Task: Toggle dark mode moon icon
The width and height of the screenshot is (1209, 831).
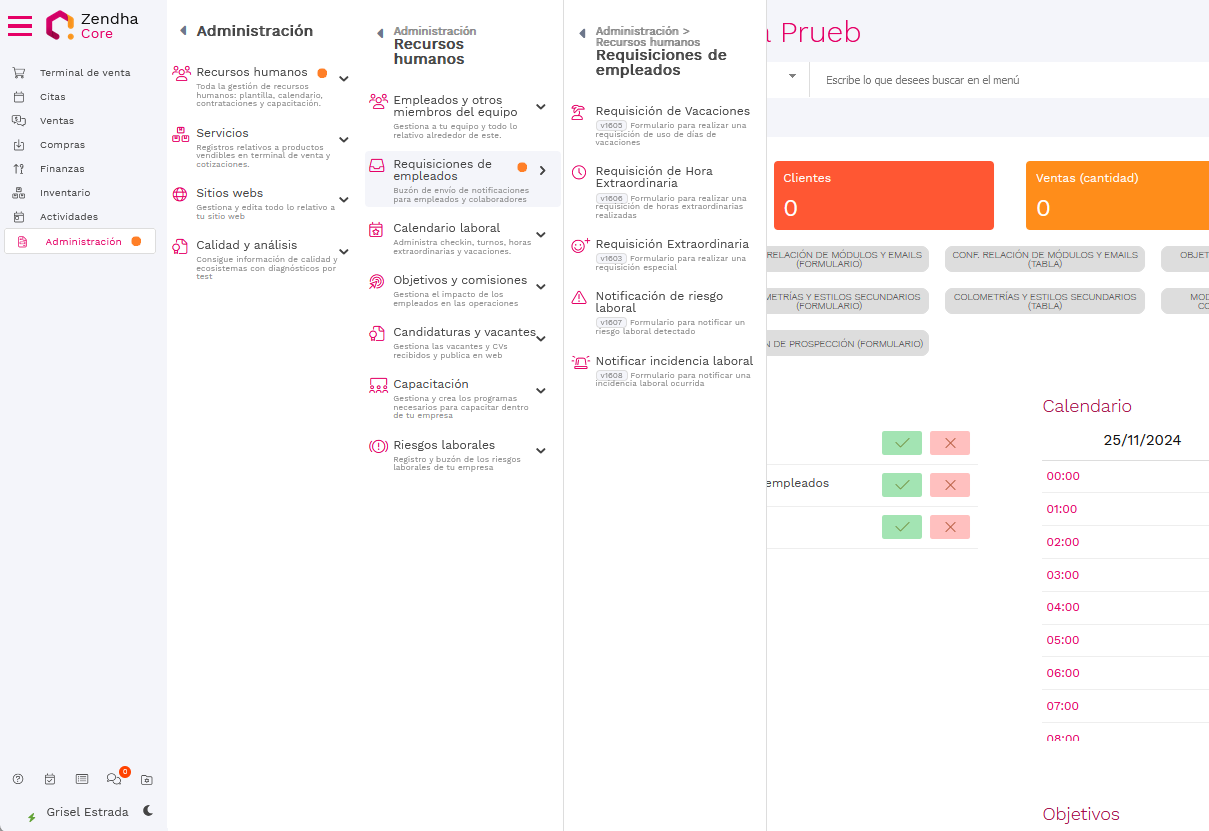Action: (x=148, y=811)
